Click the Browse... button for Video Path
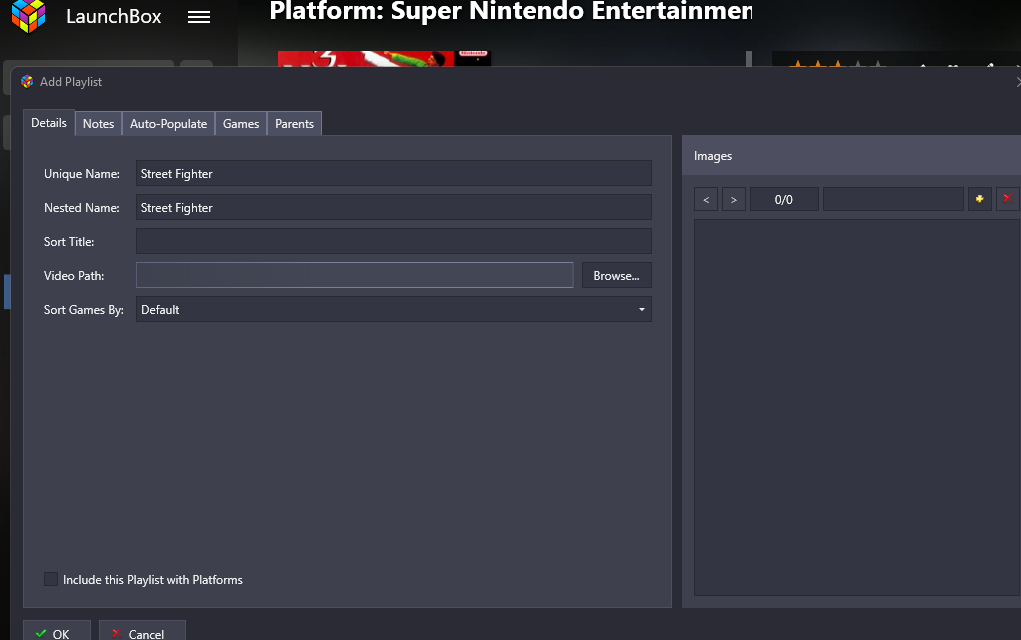This screenshot has height=640, width=1021. point(616,275)
